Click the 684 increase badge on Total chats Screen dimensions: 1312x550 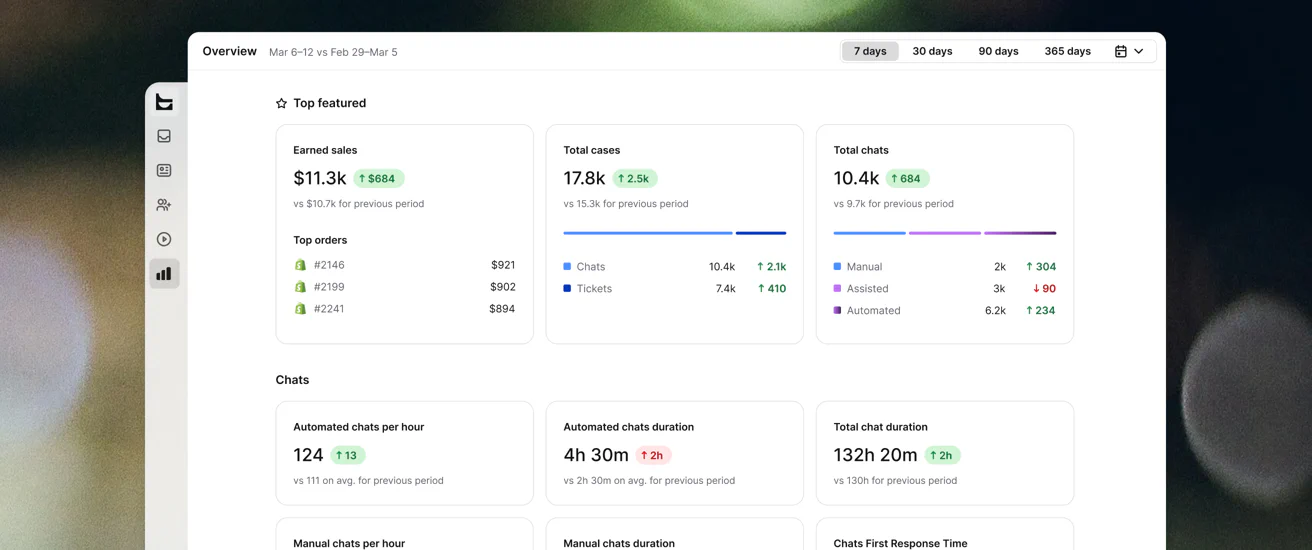(x=906, y=179)
